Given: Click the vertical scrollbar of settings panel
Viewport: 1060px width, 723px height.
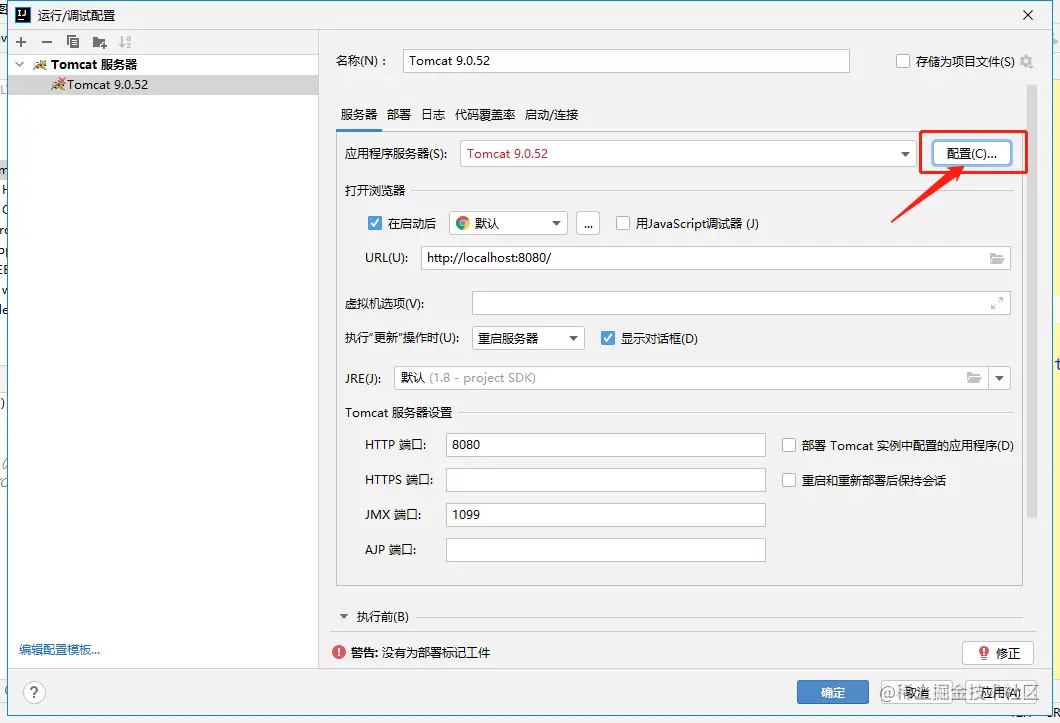Looking at the screenshot, I should (1031, 301).
